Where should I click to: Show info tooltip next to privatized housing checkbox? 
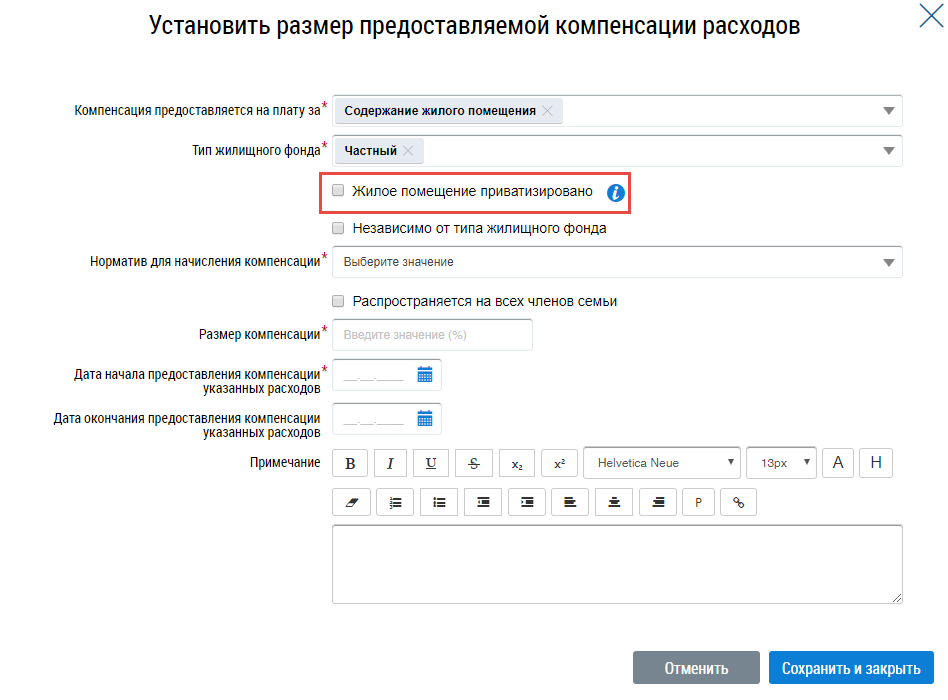tap(616, 192)
